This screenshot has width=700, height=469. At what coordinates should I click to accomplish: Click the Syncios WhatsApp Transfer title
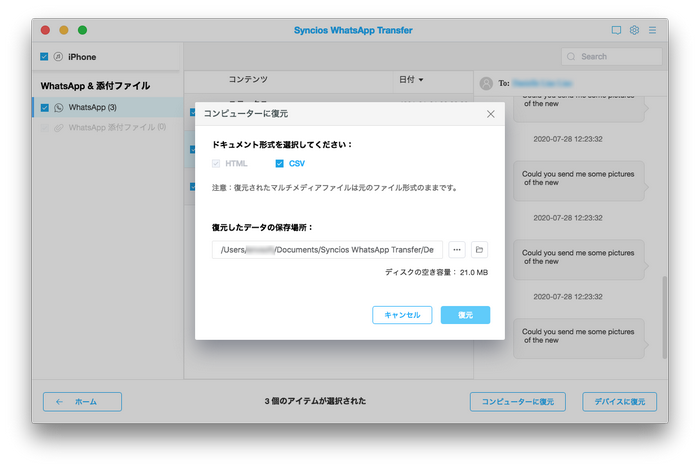tap(353, 30)
